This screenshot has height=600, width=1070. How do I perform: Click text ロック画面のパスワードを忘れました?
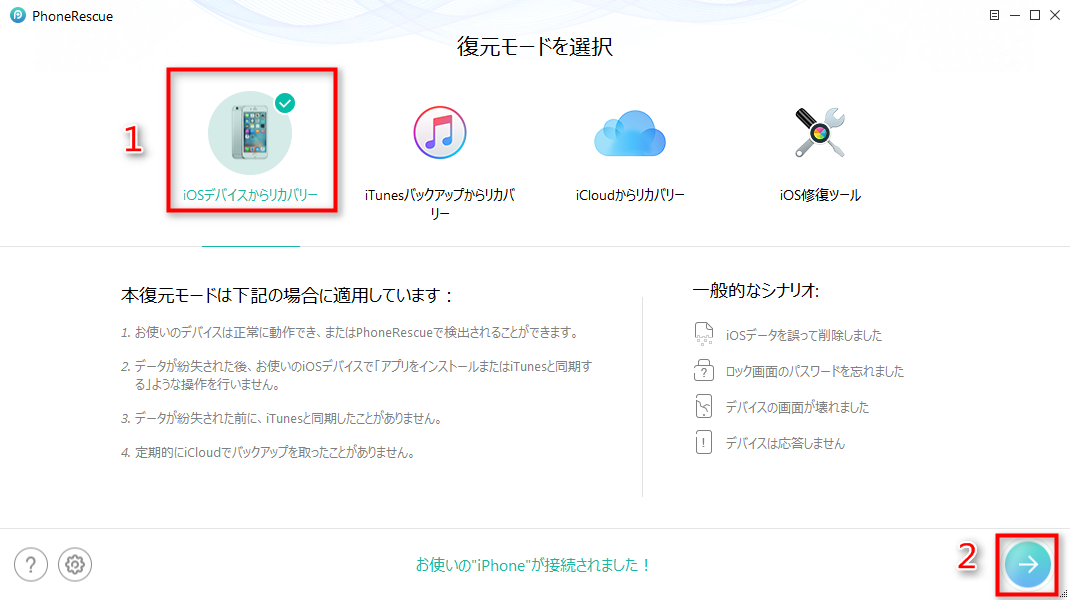click(x=814, y=371)
